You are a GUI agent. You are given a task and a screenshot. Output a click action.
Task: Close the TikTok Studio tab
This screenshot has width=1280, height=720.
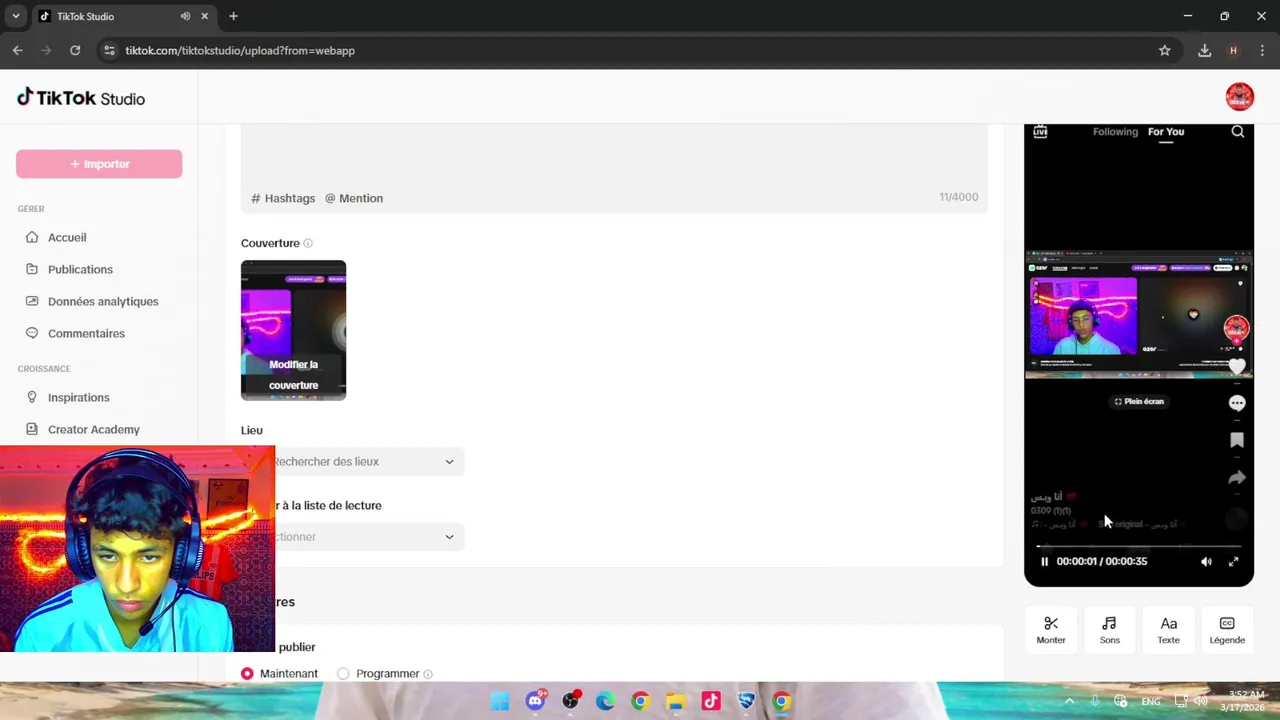(x=207, y=16)
